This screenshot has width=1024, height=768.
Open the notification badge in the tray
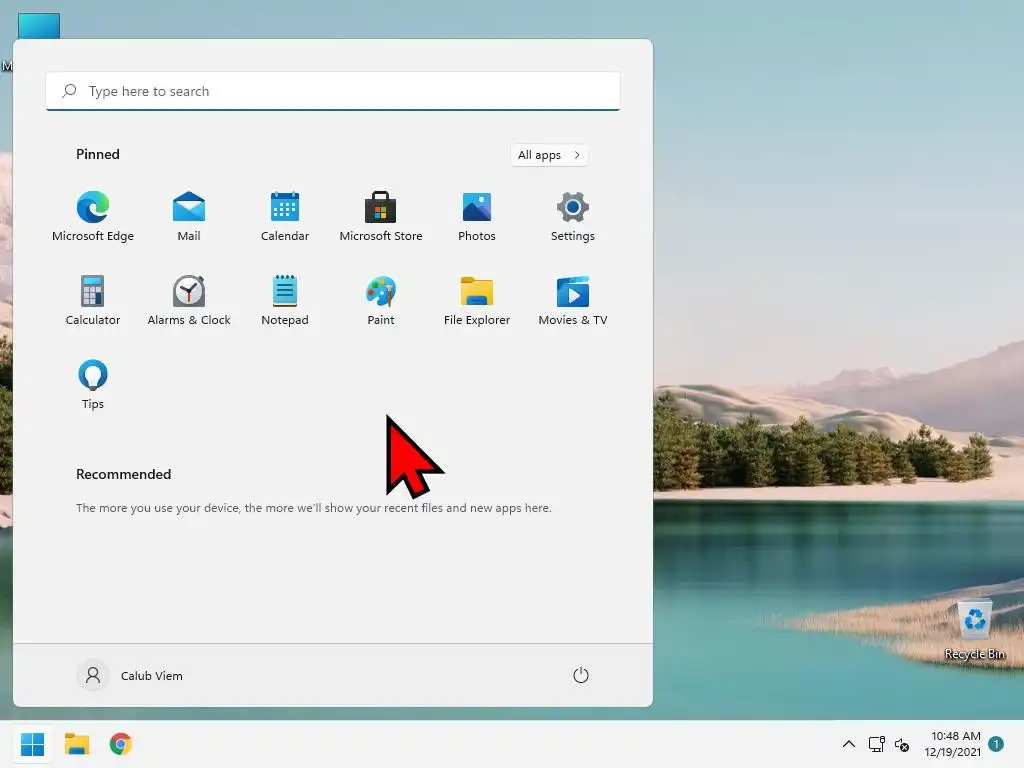[996, 744]
